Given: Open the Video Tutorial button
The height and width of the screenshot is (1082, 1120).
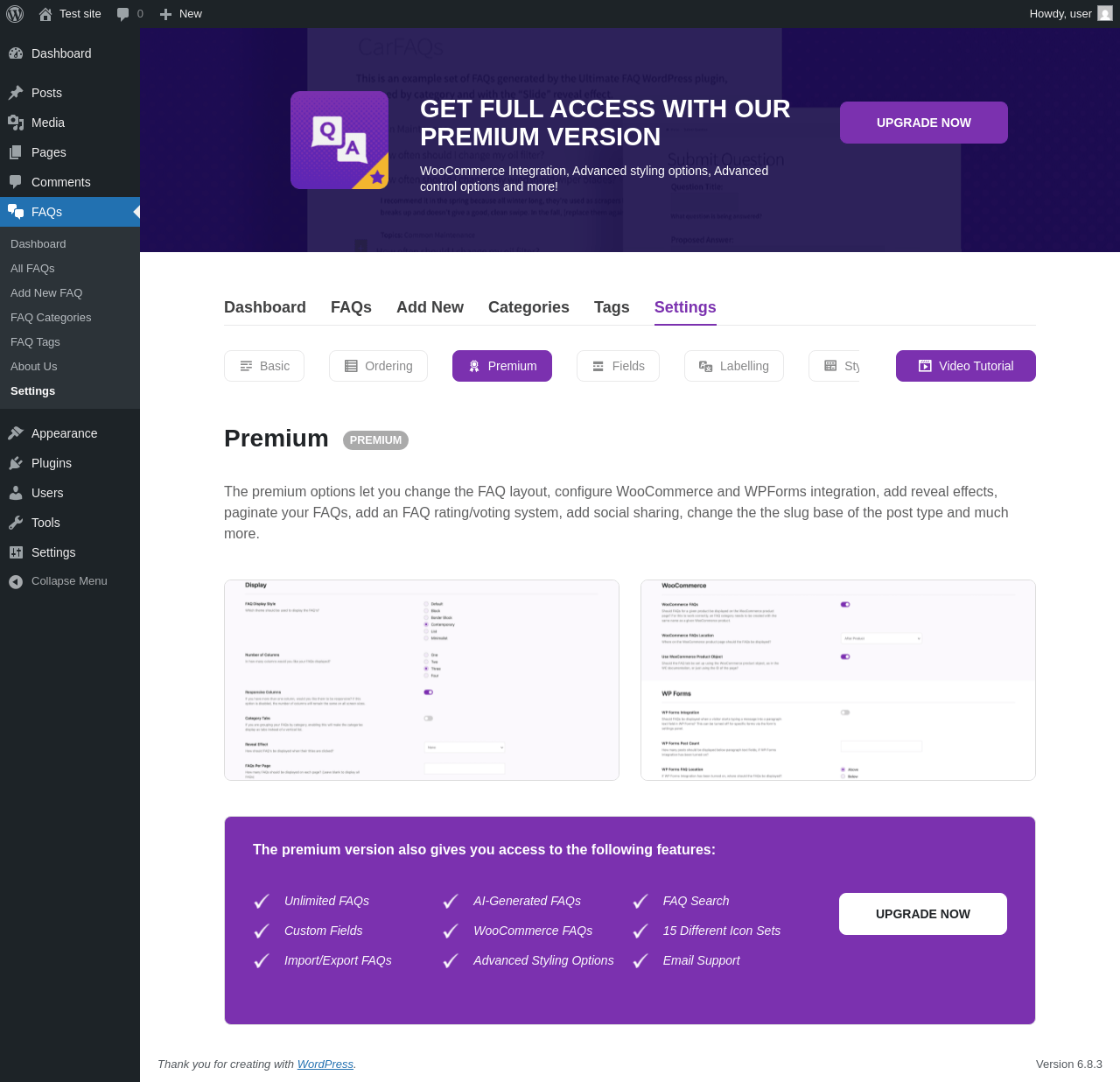Looking at the screenshot, I should pos(965,366).
